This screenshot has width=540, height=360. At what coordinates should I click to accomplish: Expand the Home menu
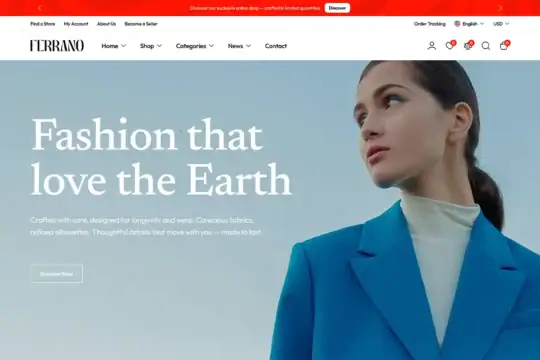(x=114, y=46)
